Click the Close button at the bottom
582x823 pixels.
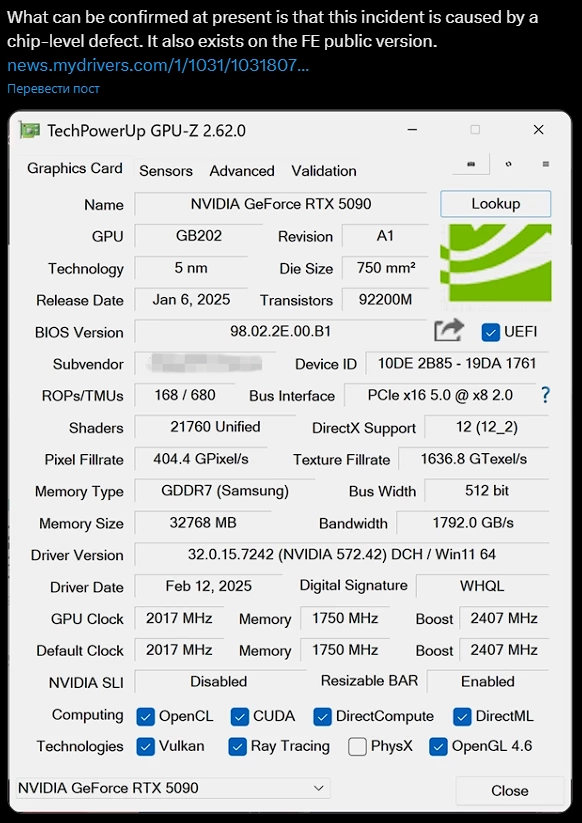[x=510, y=790]
